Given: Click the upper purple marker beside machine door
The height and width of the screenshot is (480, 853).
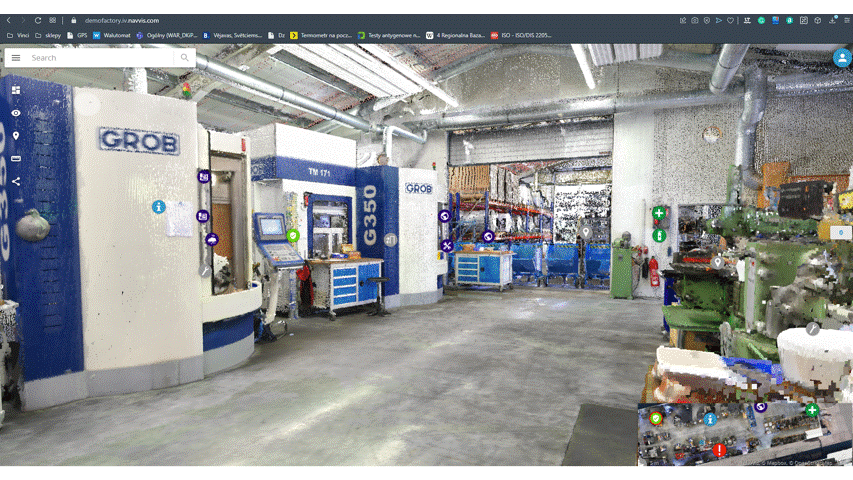Looking at the screenshot, I should 203,176.
